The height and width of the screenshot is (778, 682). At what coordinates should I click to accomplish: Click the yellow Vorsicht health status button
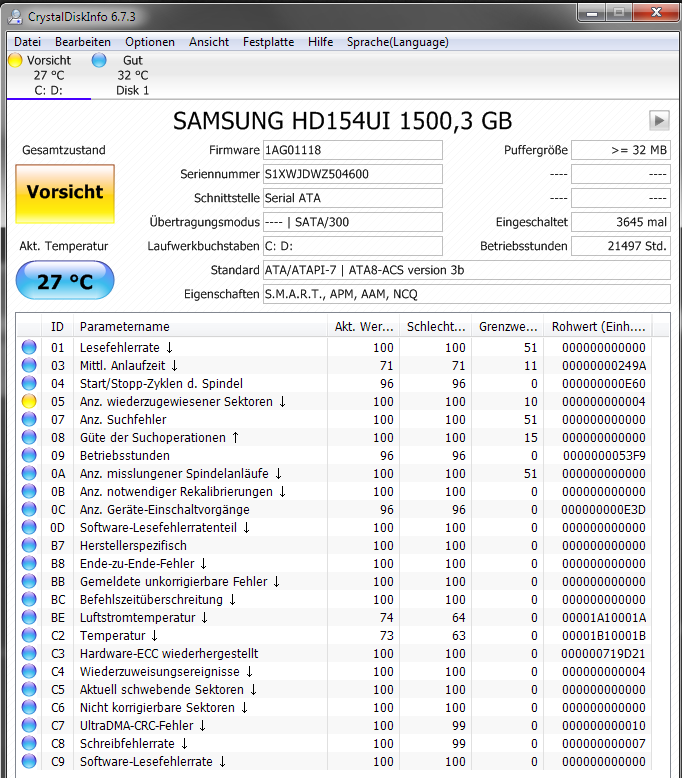click(65, 194)
